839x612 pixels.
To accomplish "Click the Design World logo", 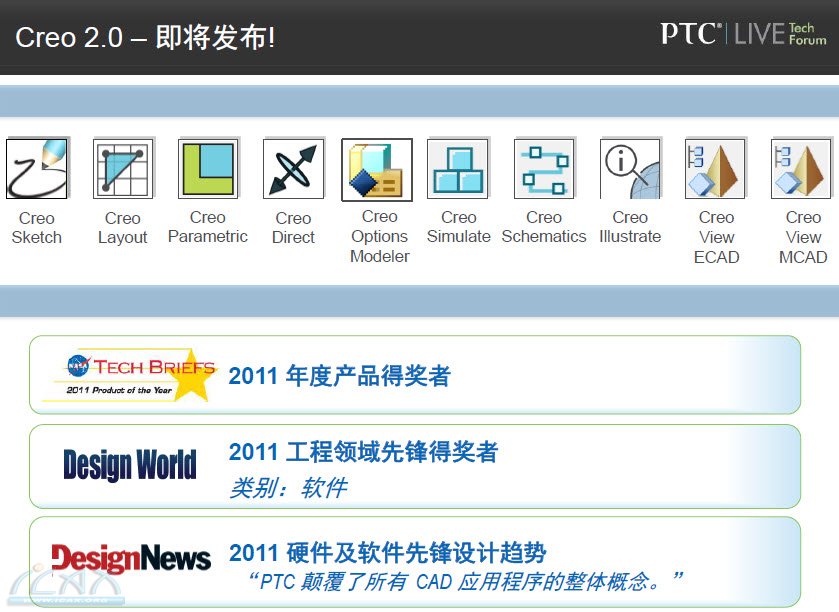I will (130, 464).
